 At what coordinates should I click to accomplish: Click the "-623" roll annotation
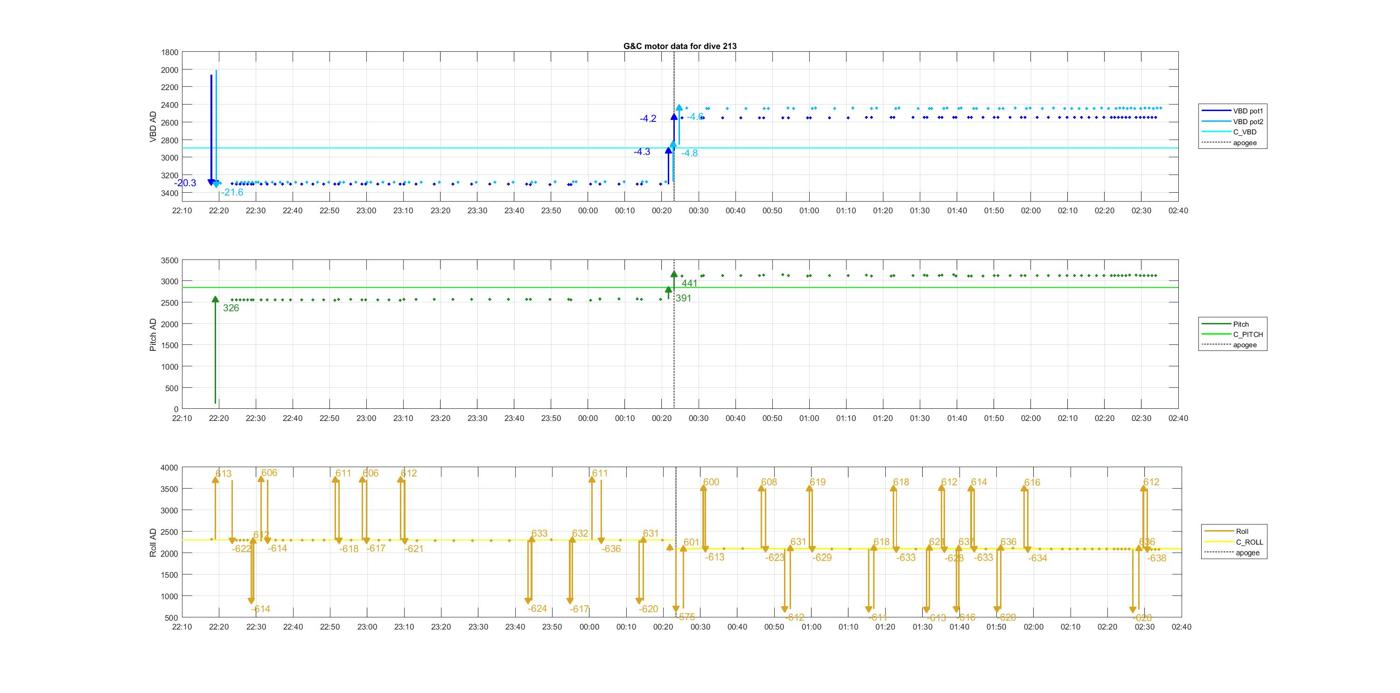[x=775, y=557]
